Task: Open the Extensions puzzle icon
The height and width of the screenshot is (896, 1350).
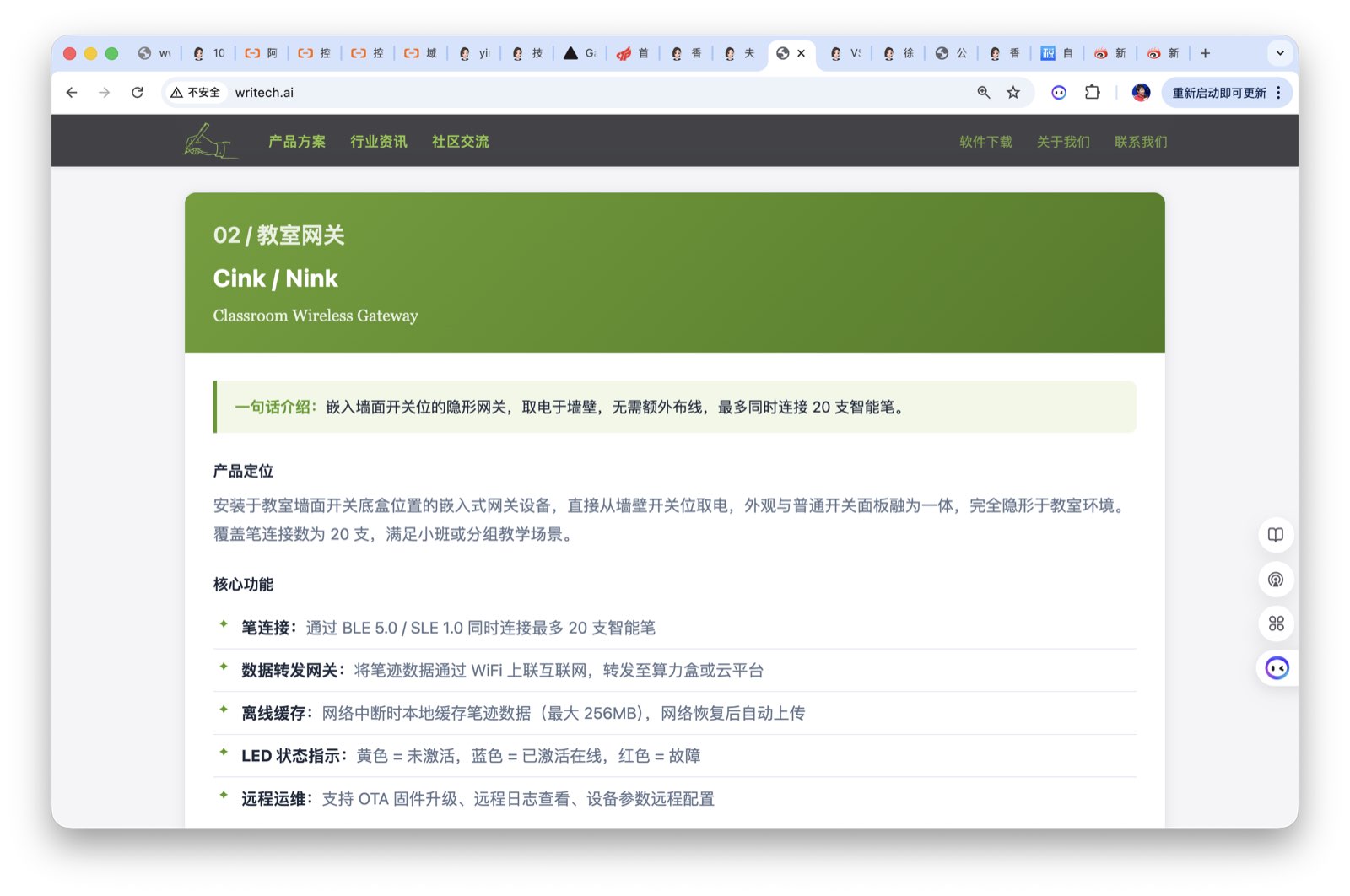Action: point(1093,93)
